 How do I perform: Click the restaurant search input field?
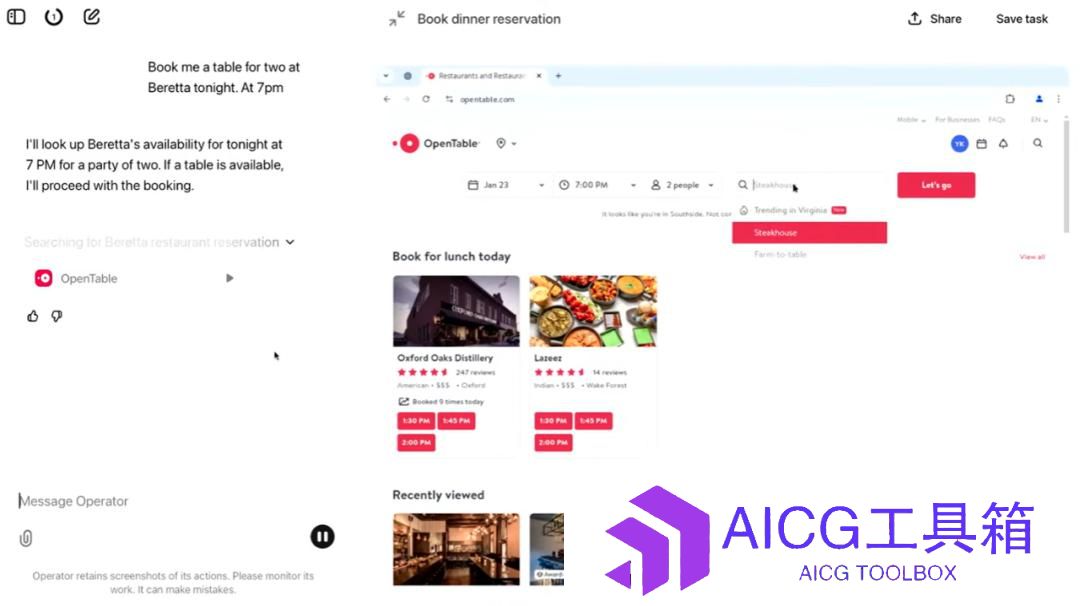pos(811,185)
